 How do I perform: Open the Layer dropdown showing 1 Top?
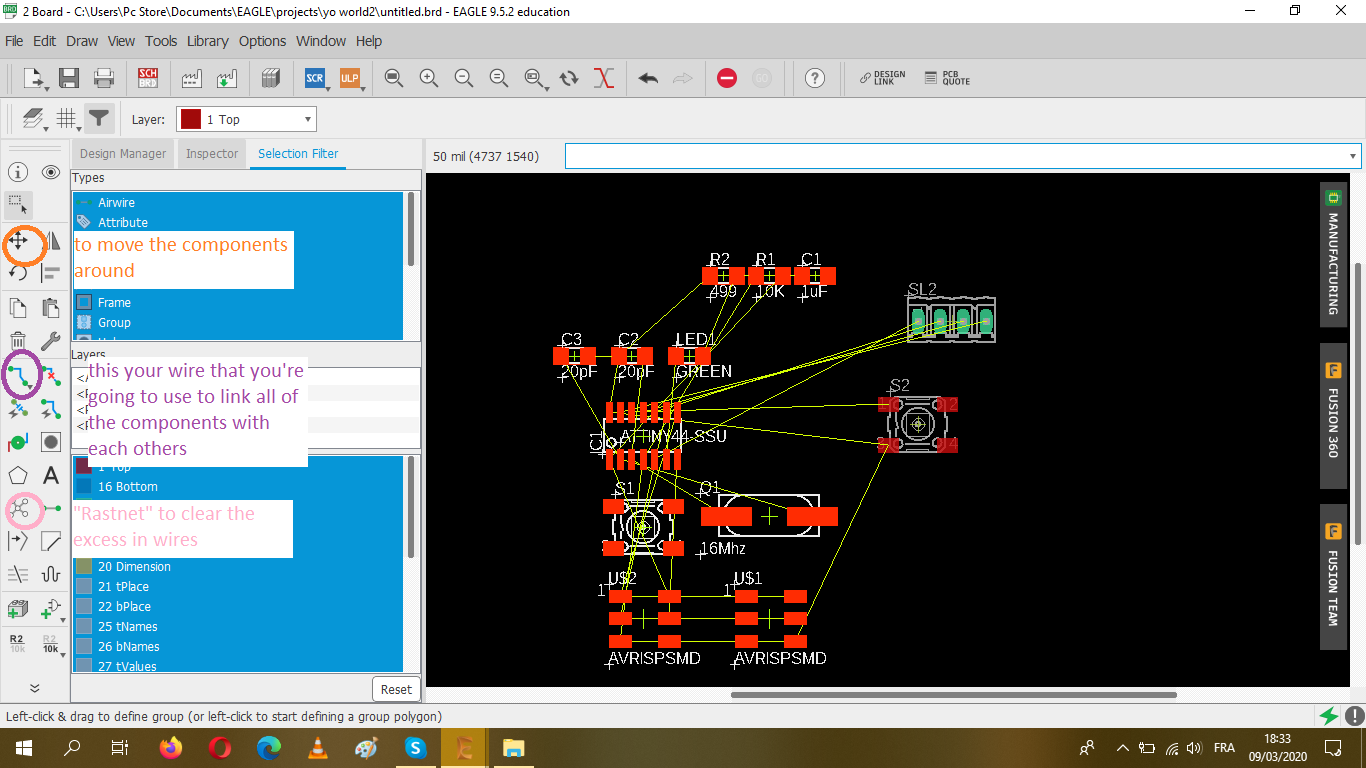click(246, 119)
